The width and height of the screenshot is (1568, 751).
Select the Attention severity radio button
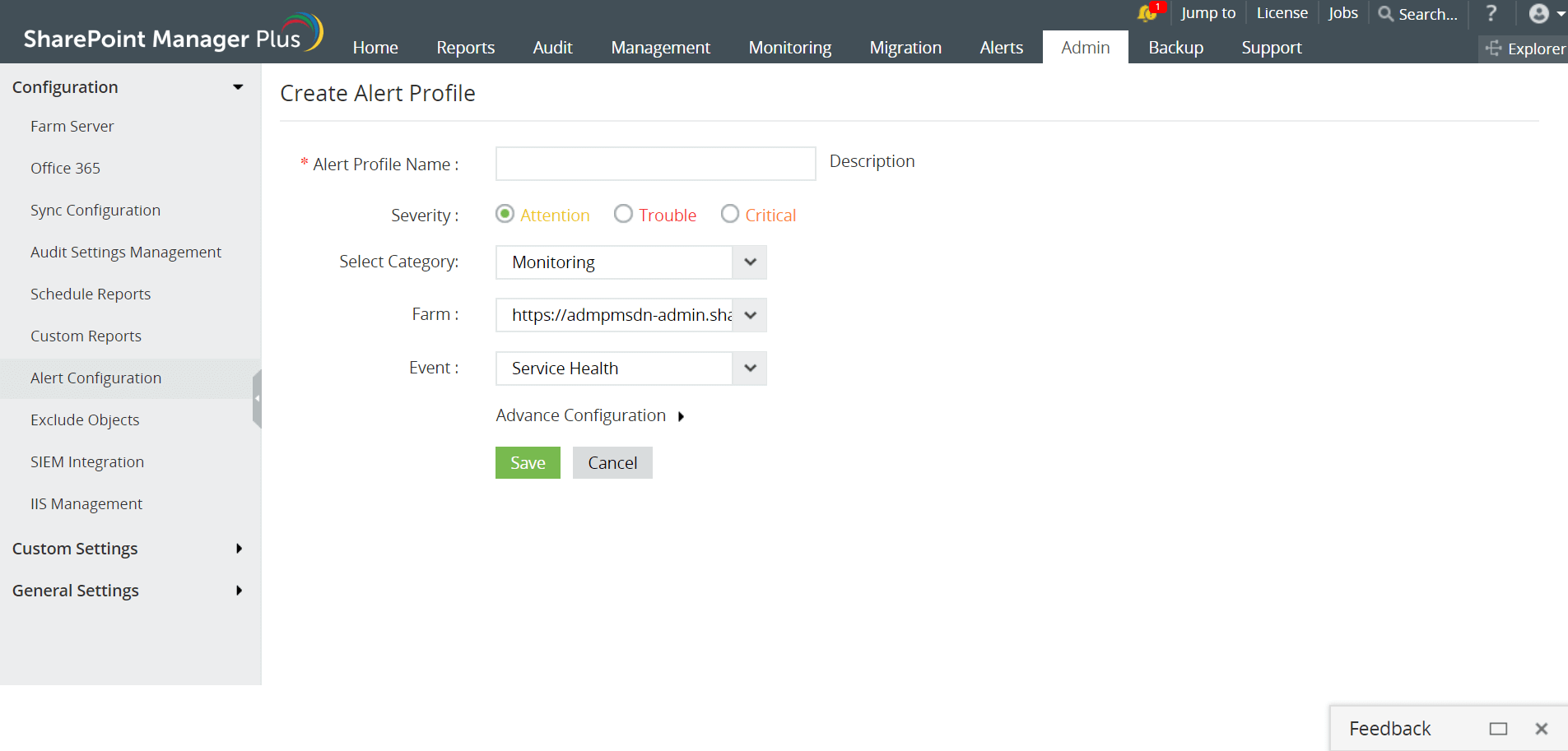click(x=505, y=214)
